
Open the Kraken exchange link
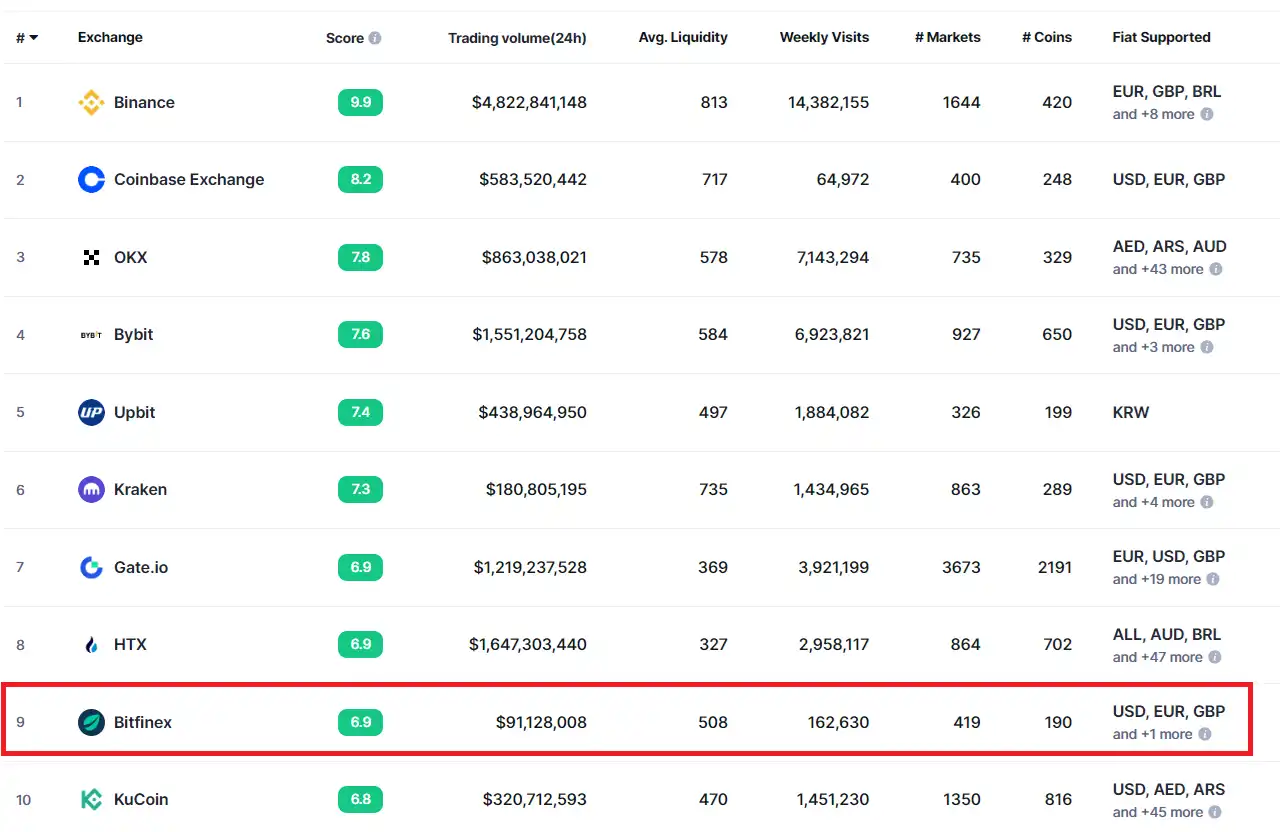[140, 490]
